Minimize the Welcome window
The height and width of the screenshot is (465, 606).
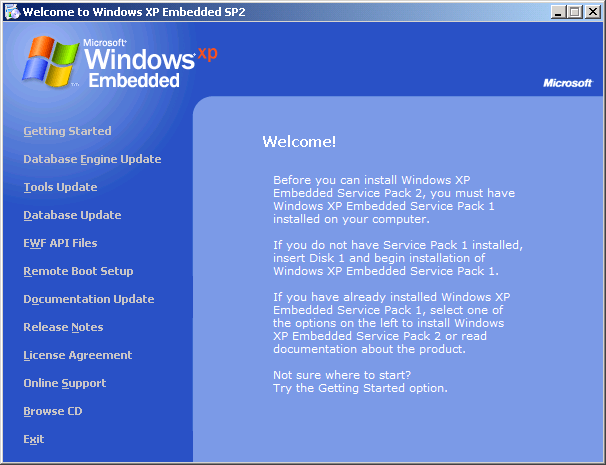click(x=558, y=12)
